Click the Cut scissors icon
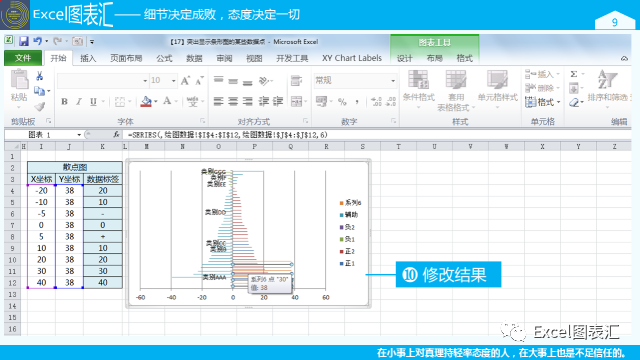 tap(40, 76)
